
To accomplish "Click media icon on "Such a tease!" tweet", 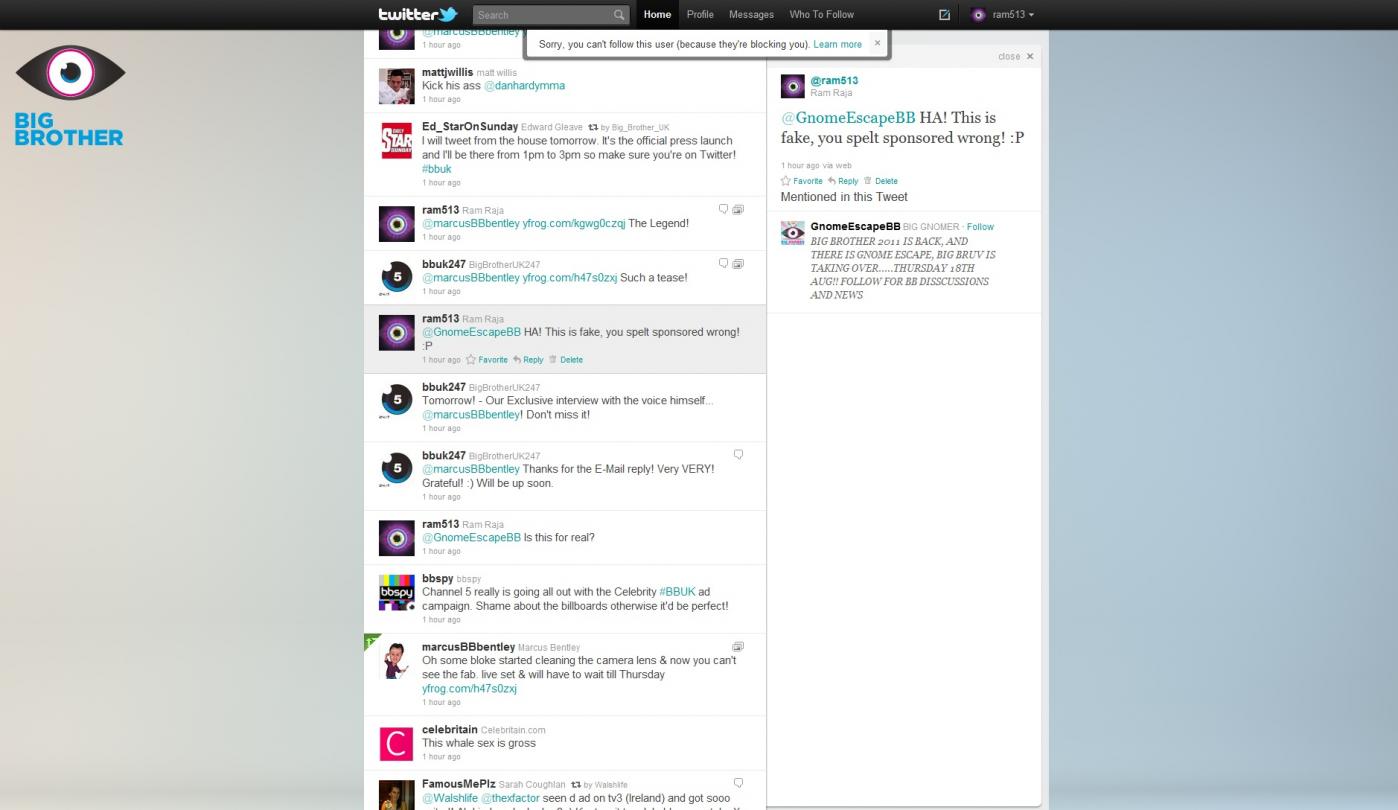I will click(738, 264).
